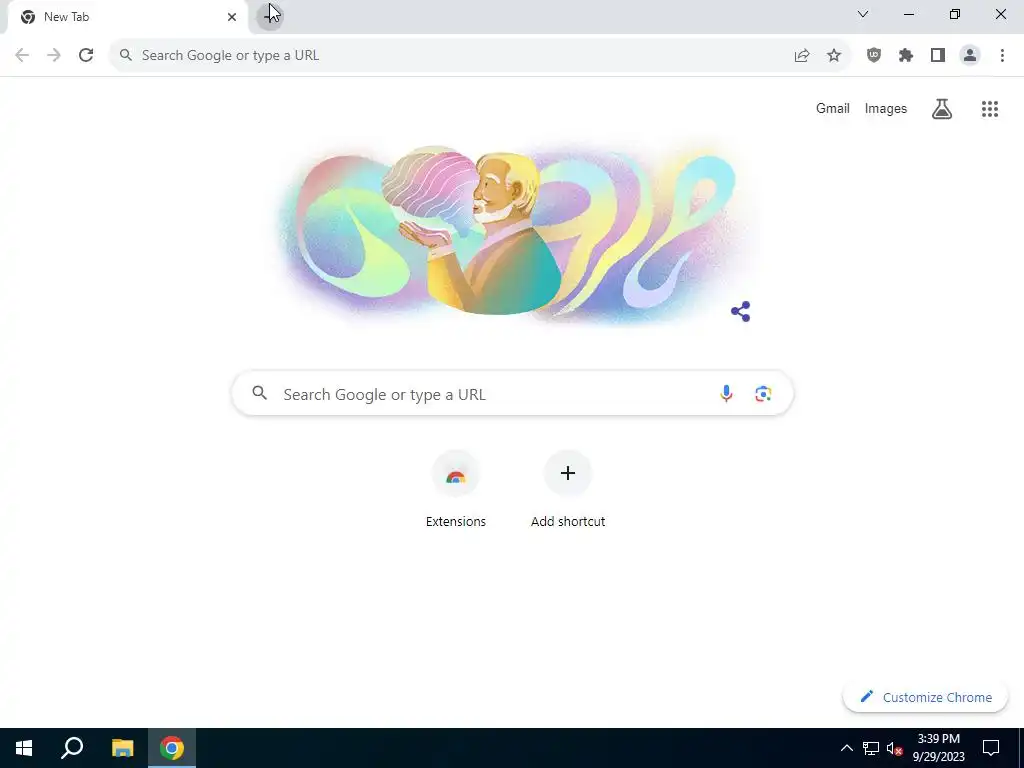Search by voice microphone icon
The width and height of the screenshot is (1024, 768).
click(726, 393)
